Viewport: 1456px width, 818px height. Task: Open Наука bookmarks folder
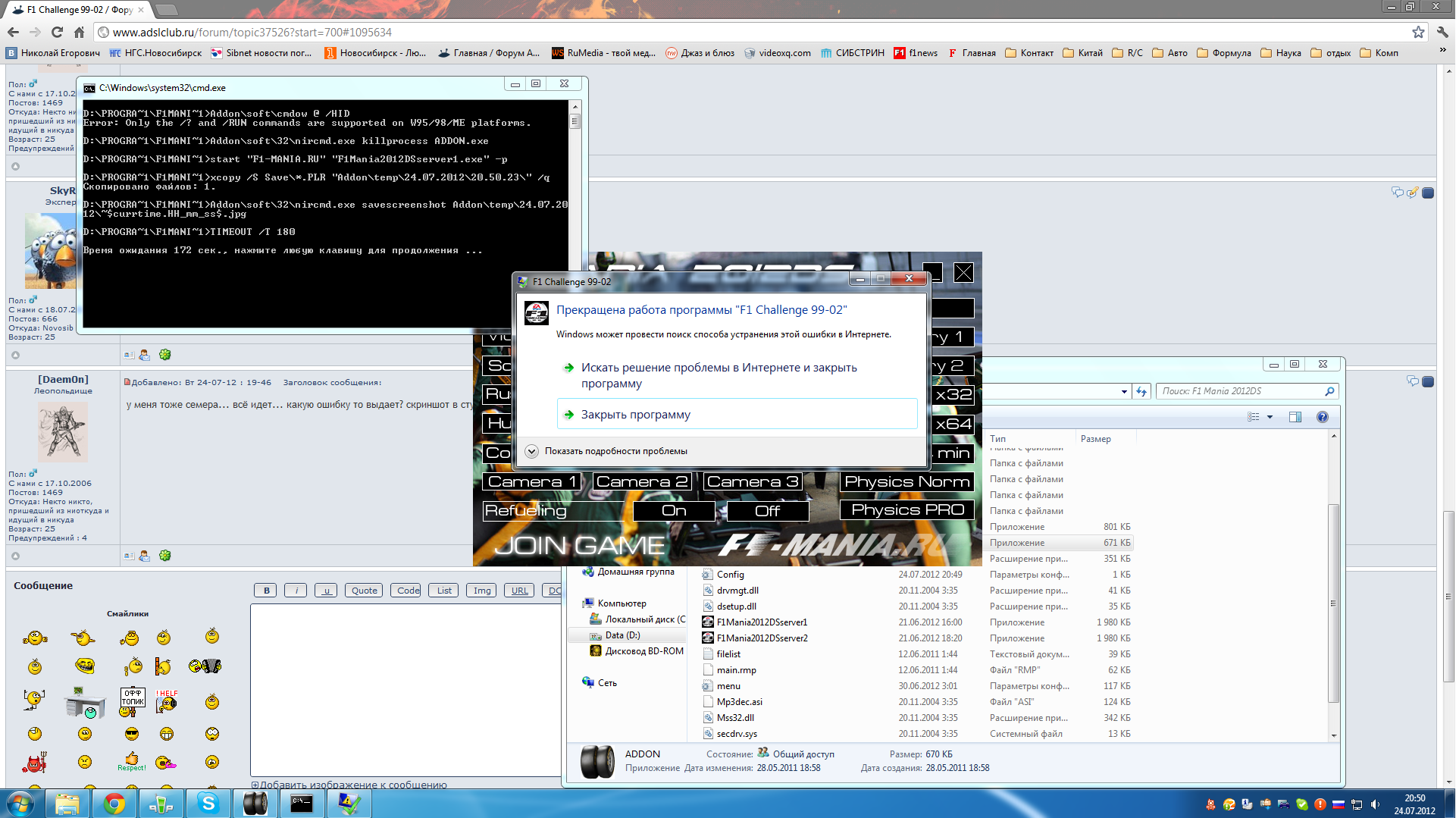[1281, 53]
